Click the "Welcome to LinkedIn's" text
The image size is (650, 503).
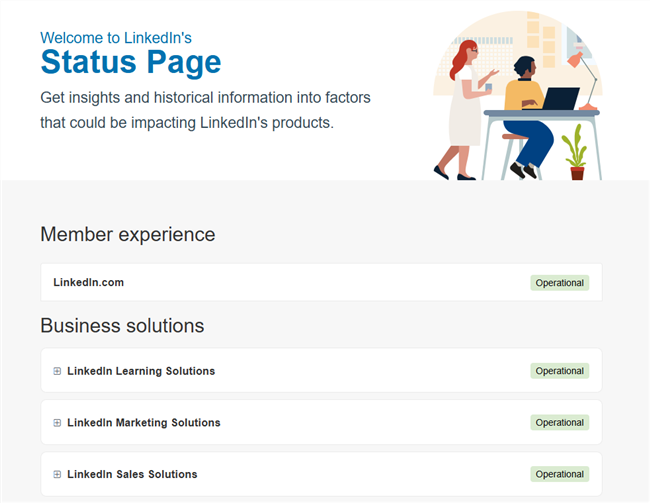click(116, 38)
